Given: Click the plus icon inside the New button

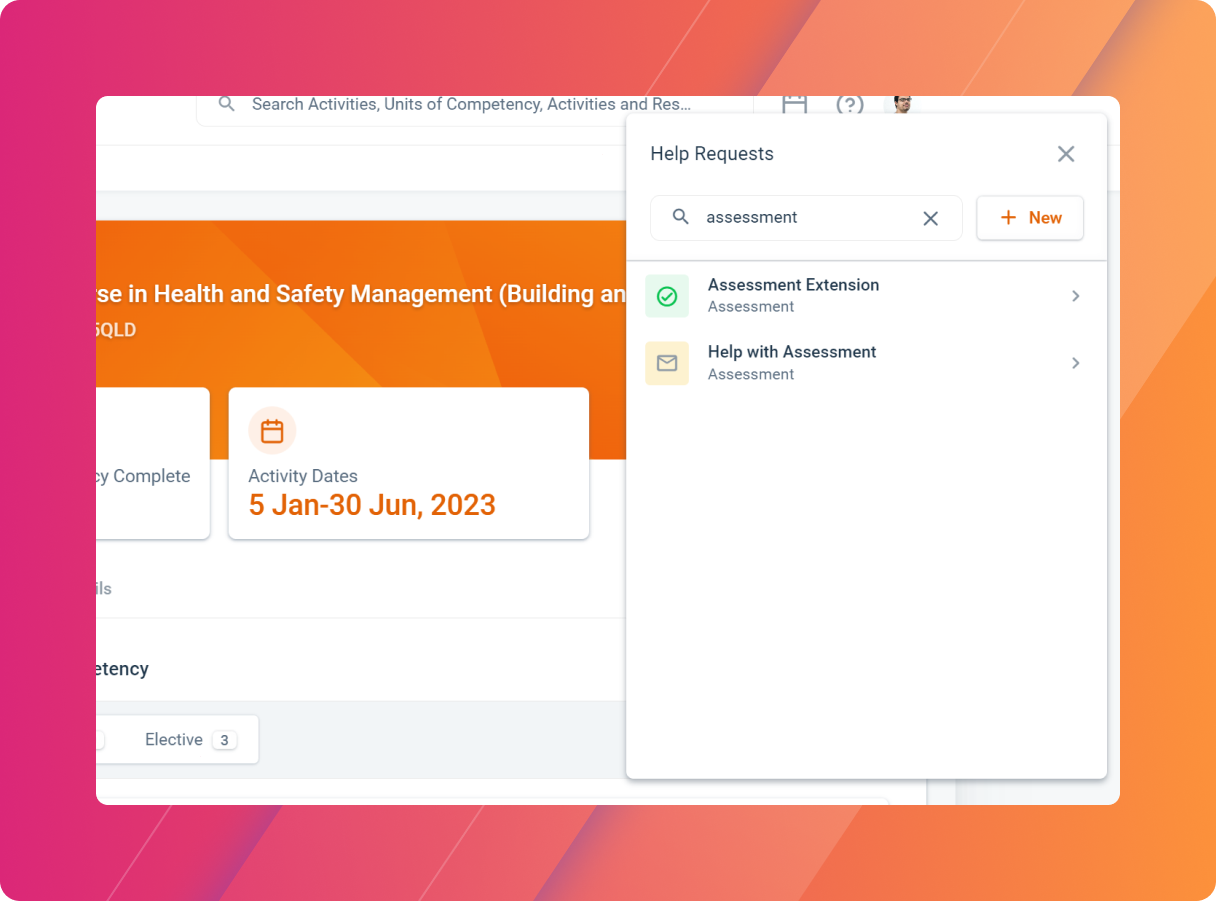Looking at the screenshot, I should click(x=1008, y=217).
